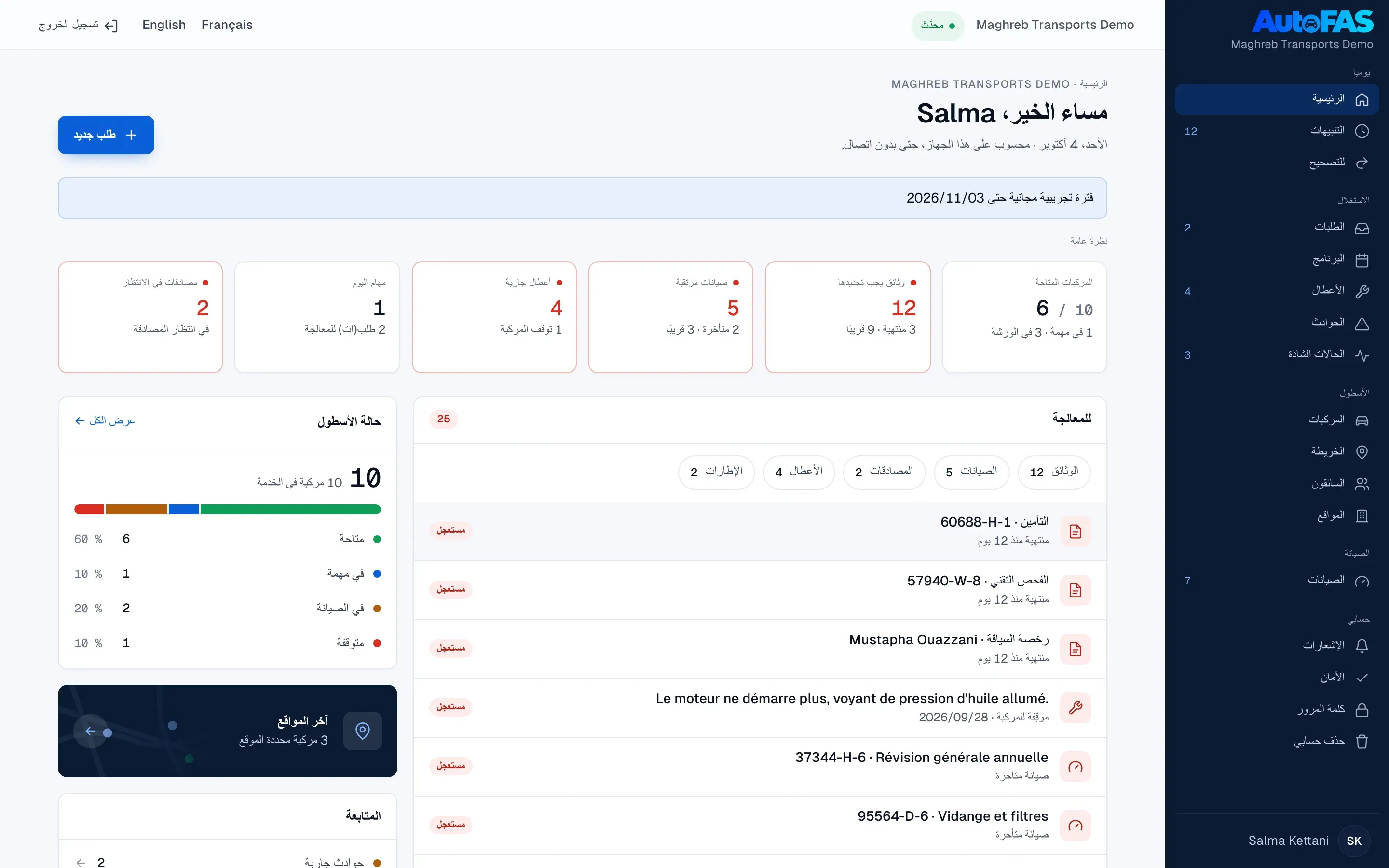Click تسجيل الخروج logout link
This screenshot has height=868, width=1389.
pos(78,25)
